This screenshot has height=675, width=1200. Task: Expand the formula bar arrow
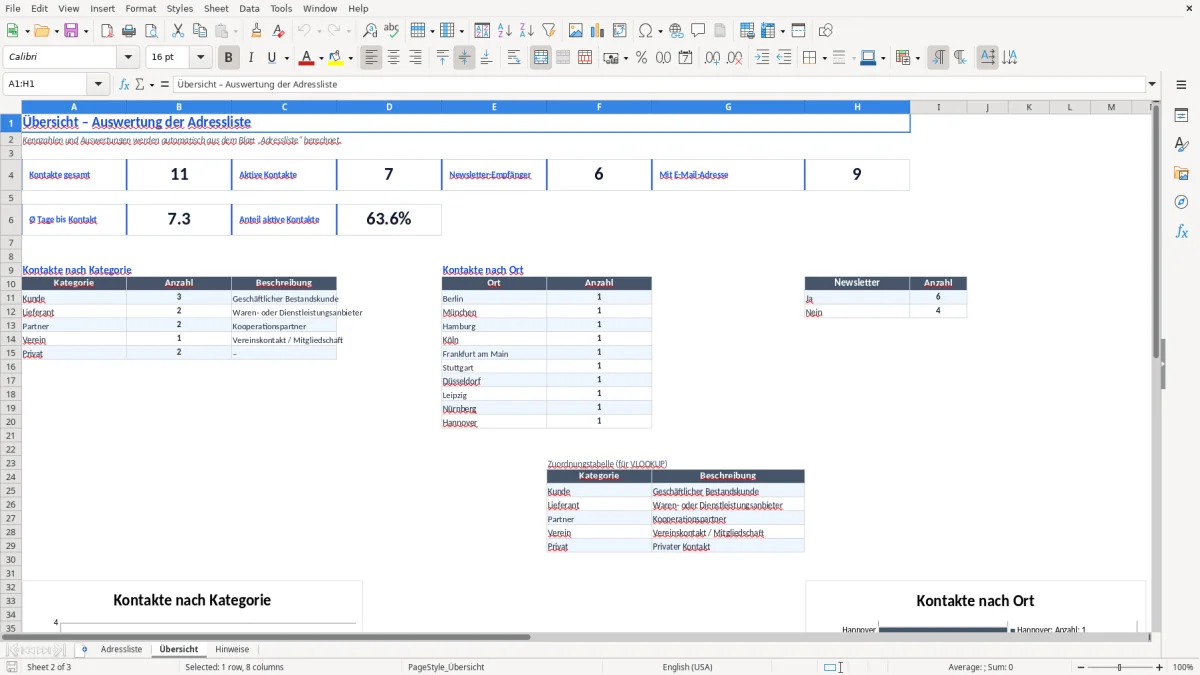coord(1152,85)
